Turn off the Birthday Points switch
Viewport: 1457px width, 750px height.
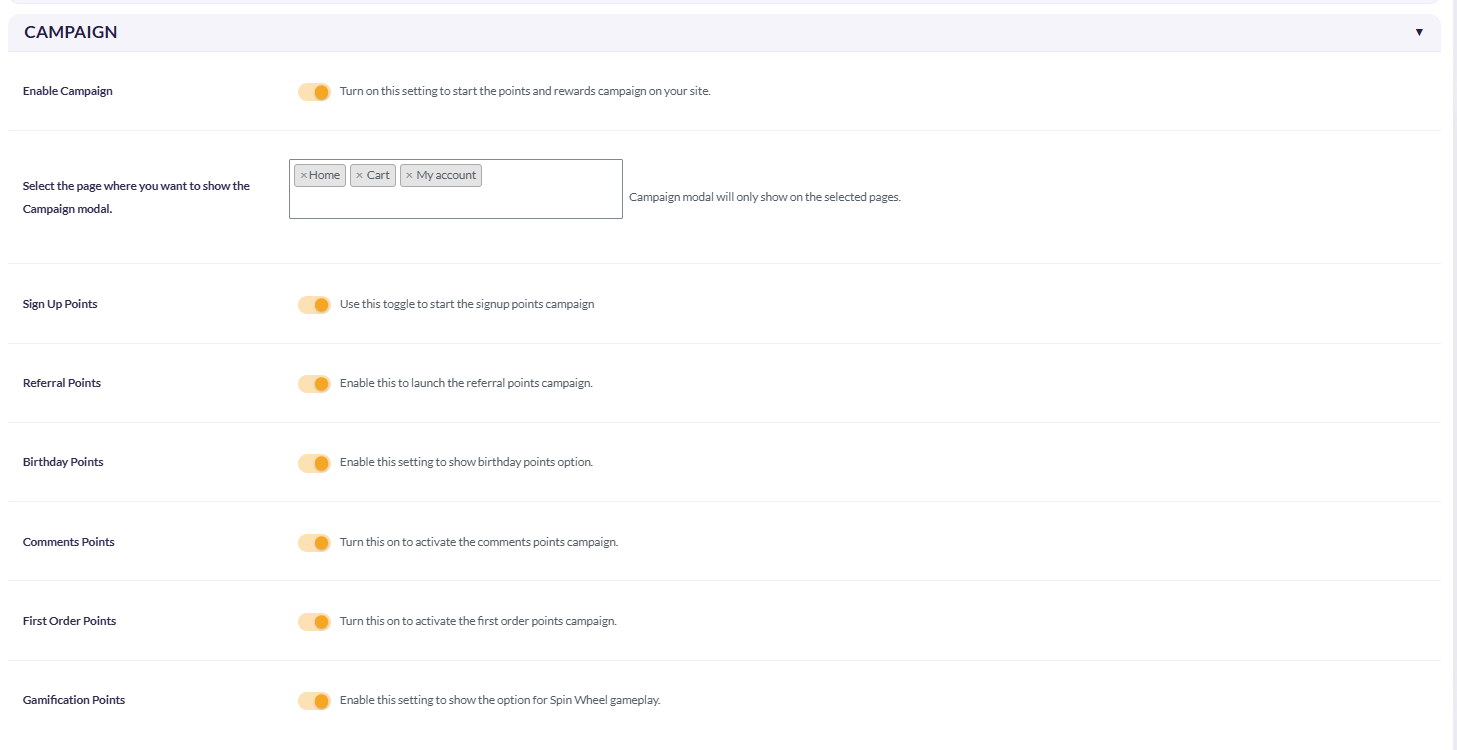[x=314, y=463]
